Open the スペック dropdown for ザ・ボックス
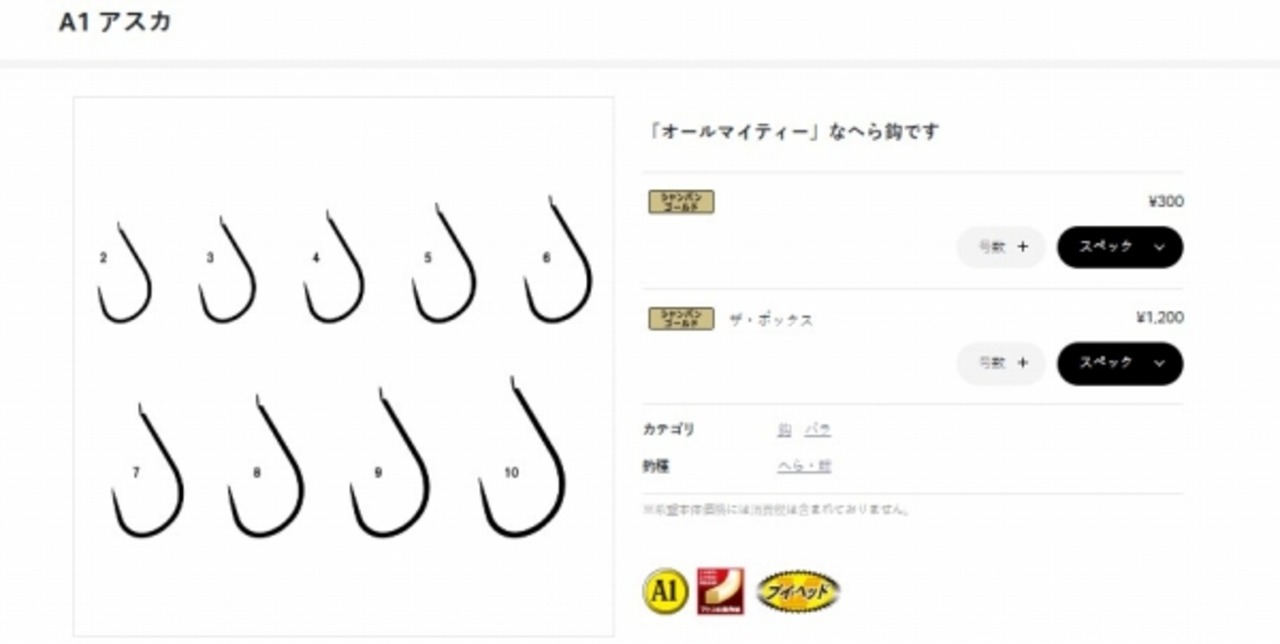The image size is (1280, 644). click(x=1120, y=363)
